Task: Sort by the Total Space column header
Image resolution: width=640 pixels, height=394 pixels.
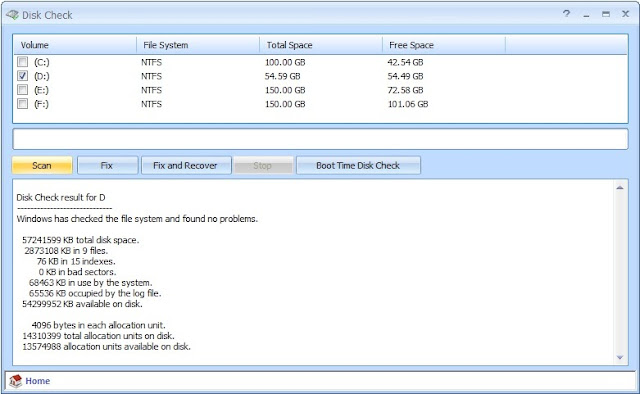Action: coord(321,45)
